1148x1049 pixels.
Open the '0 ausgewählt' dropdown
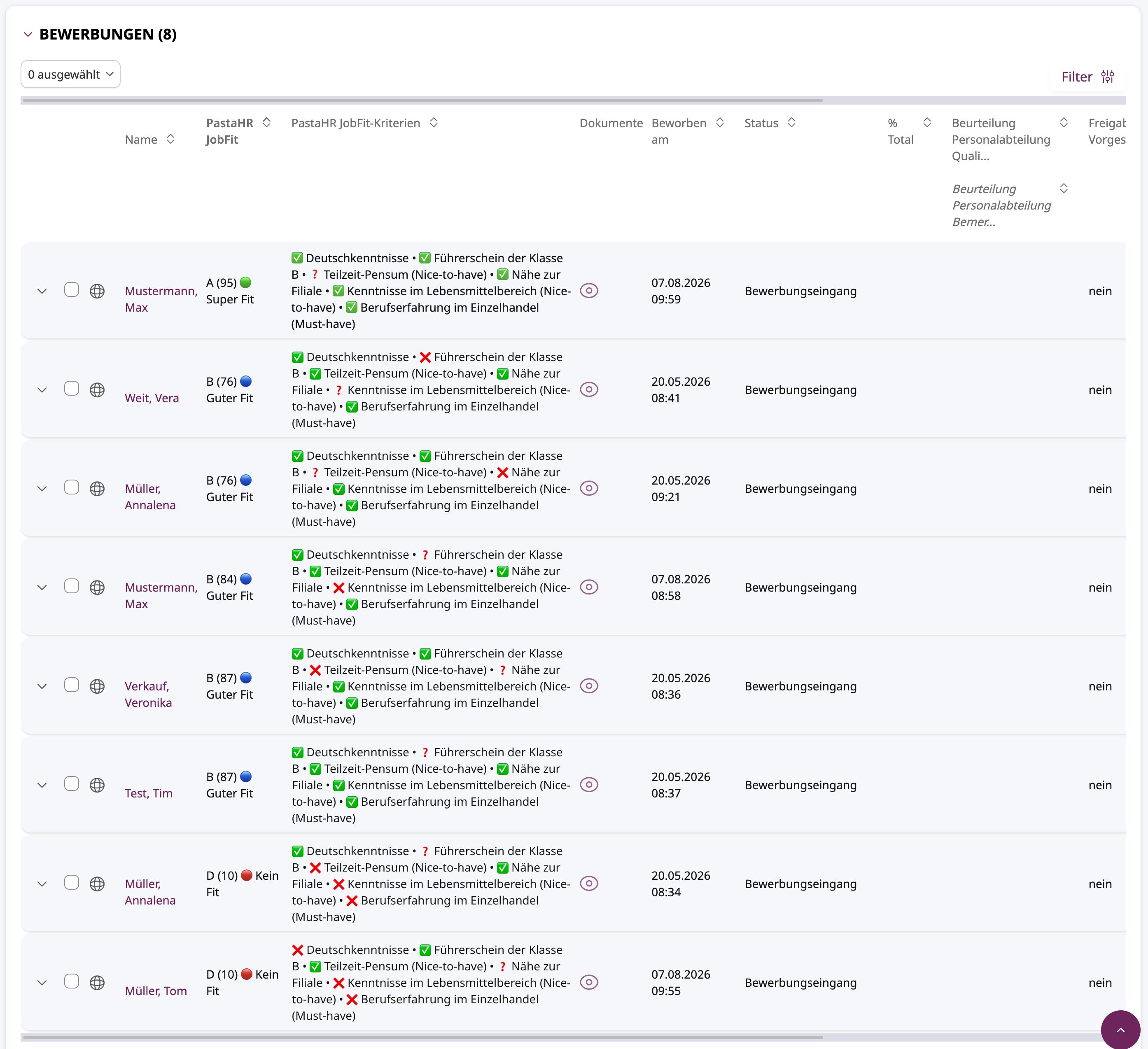[x=70, y=74]
